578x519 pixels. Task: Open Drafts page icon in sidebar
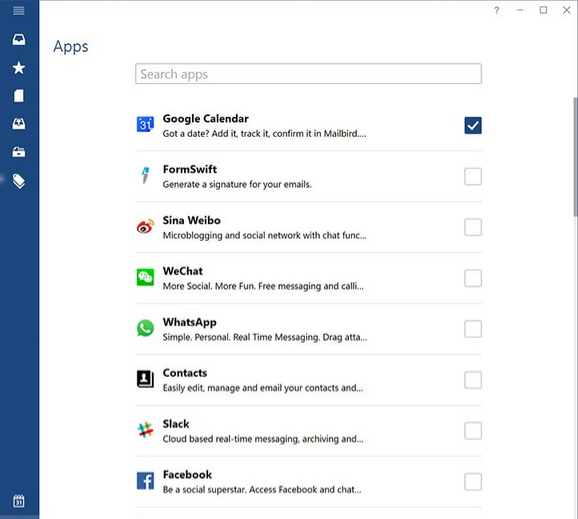point(19,96)
